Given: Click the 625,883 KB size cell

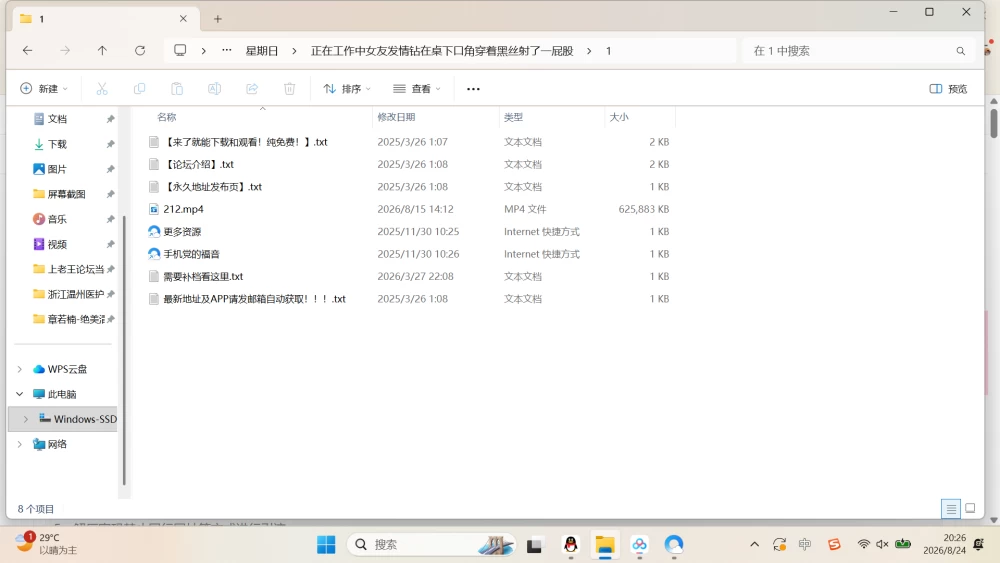Looking at the screenshot, I should [643, 209].
